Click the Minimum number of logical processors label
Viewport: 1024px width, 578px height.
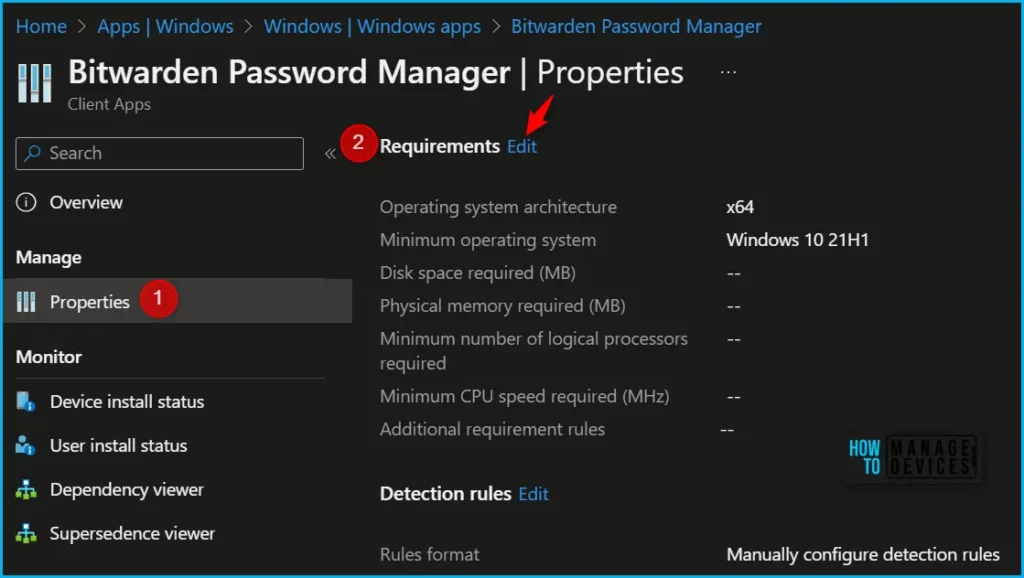pos(534,351)
